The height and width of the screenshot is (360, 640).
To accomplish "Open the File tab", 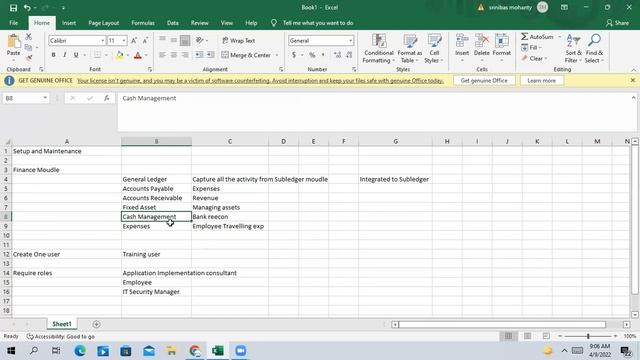I will [x=13, y=23].
